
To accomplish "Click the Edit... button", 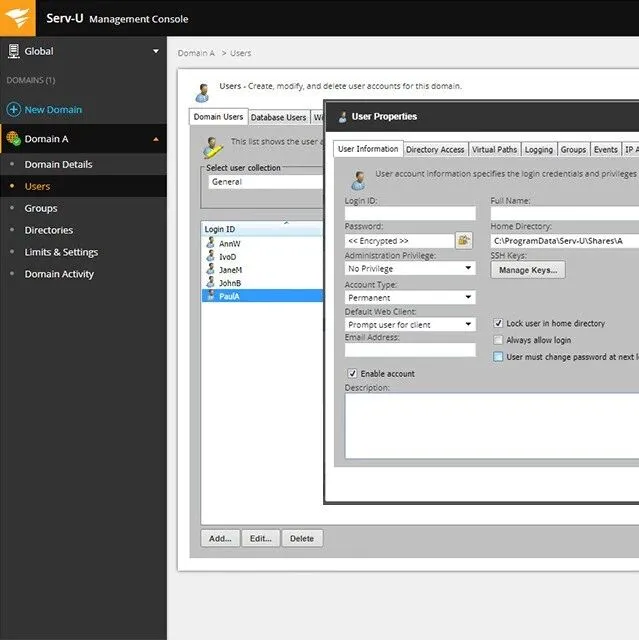I will point(261,538).
